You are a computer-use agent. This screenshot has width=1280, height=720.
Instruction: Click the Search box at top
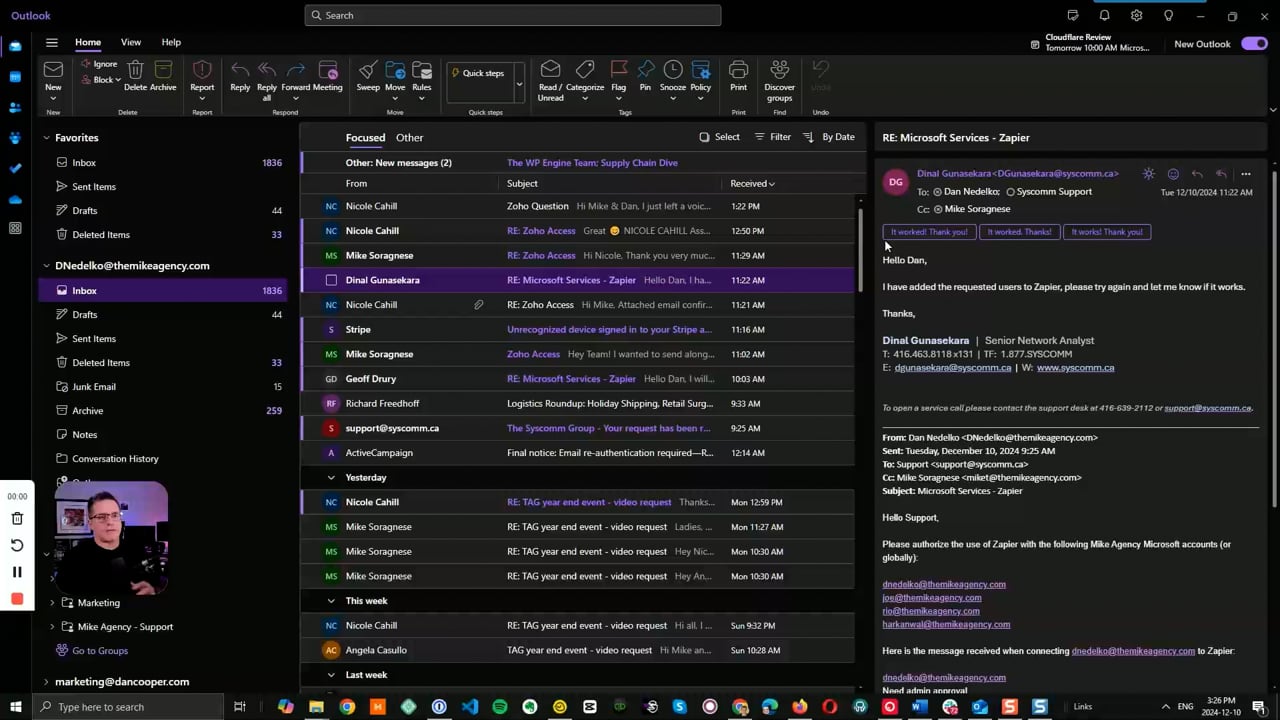click(513, 15)
